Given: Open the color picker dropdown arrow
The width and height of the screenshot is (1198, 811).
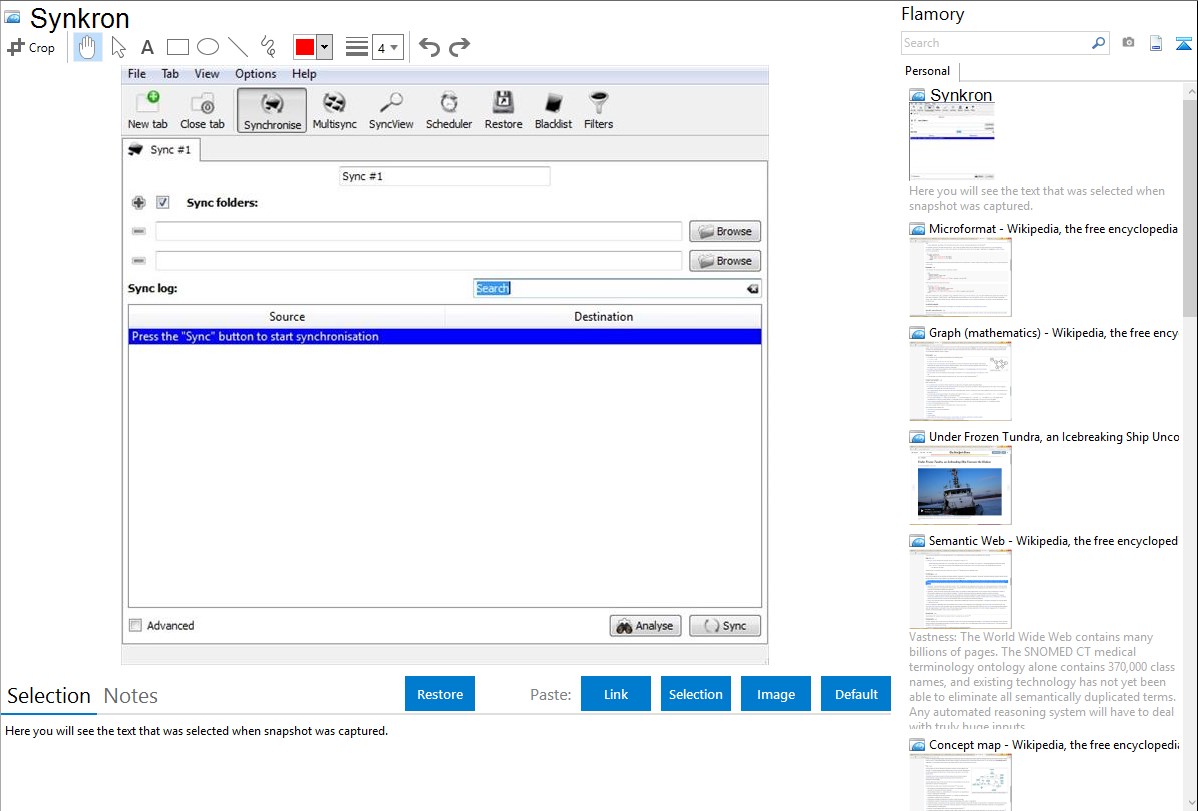Looking at the screenshot, I should pos(324,47).
